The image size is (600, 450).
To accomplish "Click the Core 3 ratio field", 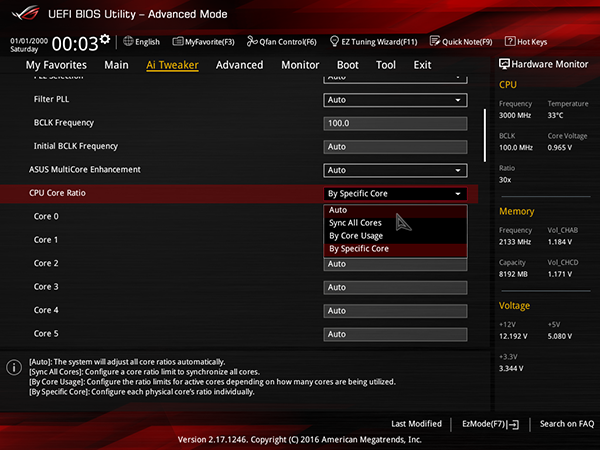I will pyautogui.click(x=395, y=288).
